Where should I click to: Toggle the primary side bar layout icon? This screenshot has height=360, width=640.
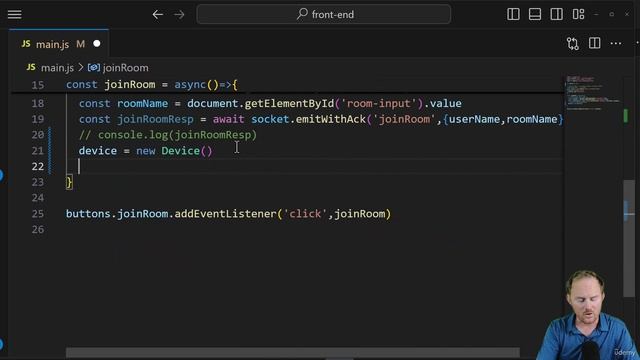click(513, 14)
